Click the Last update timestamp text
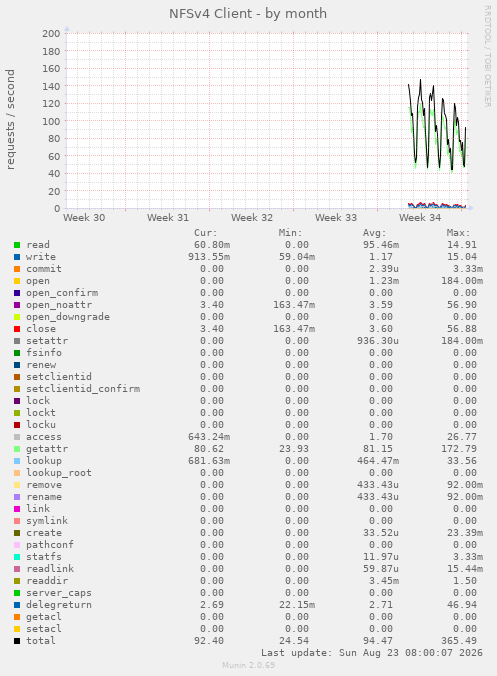The height and width of the screenshot is (676, 497). point(372,653)
